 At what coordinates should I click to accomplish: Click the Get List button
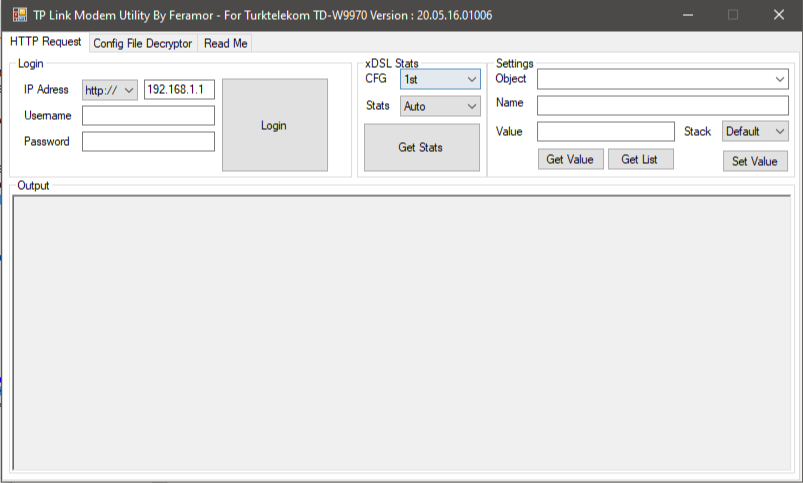pyautogui.click(x=641, y=159)
